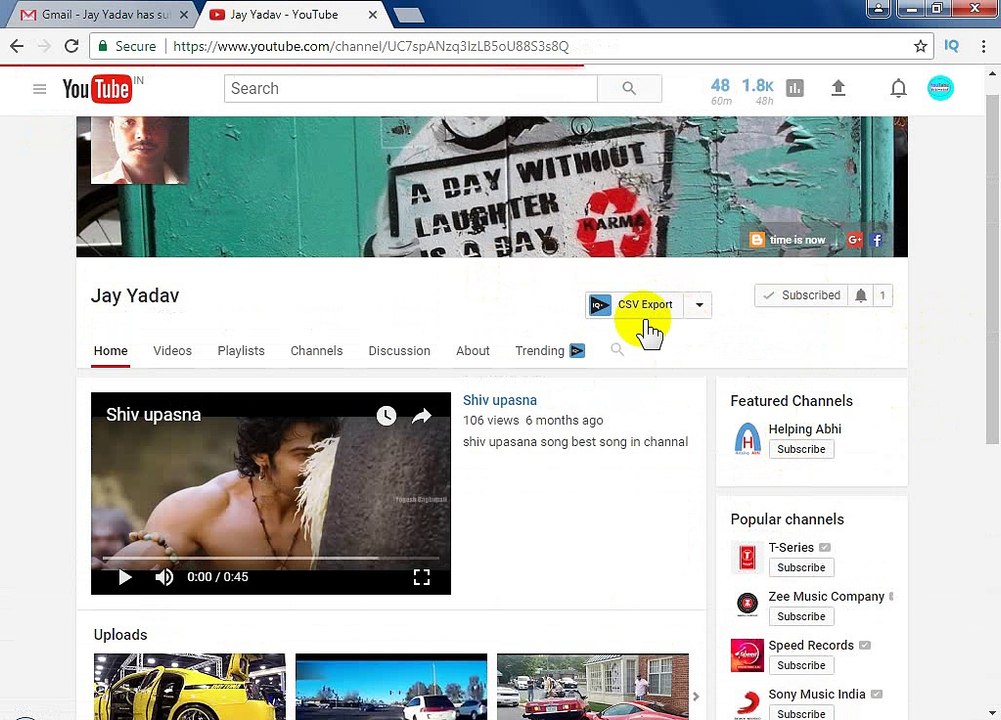Click the Sony Music India icon
This screenshot has width=1001, height=720.
pyautogui.click(x=748, y=703)
